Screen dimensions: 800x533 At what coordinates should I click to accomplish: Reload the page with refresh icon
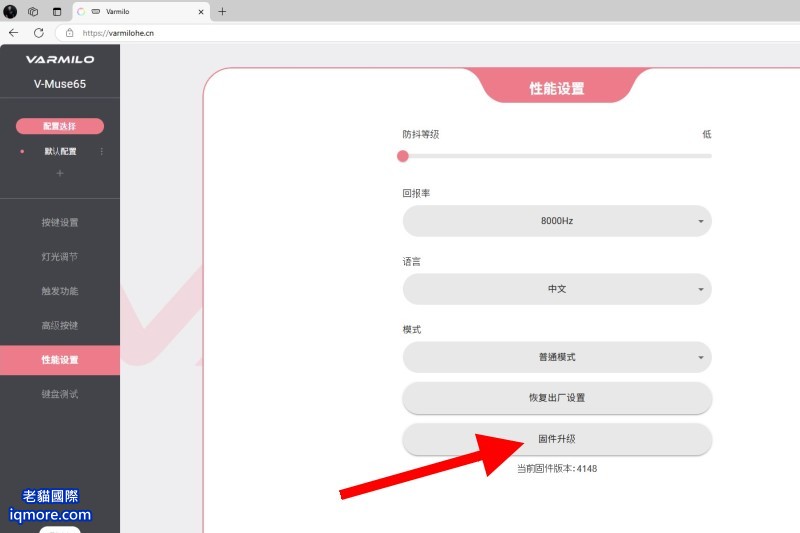coord(39,33)
